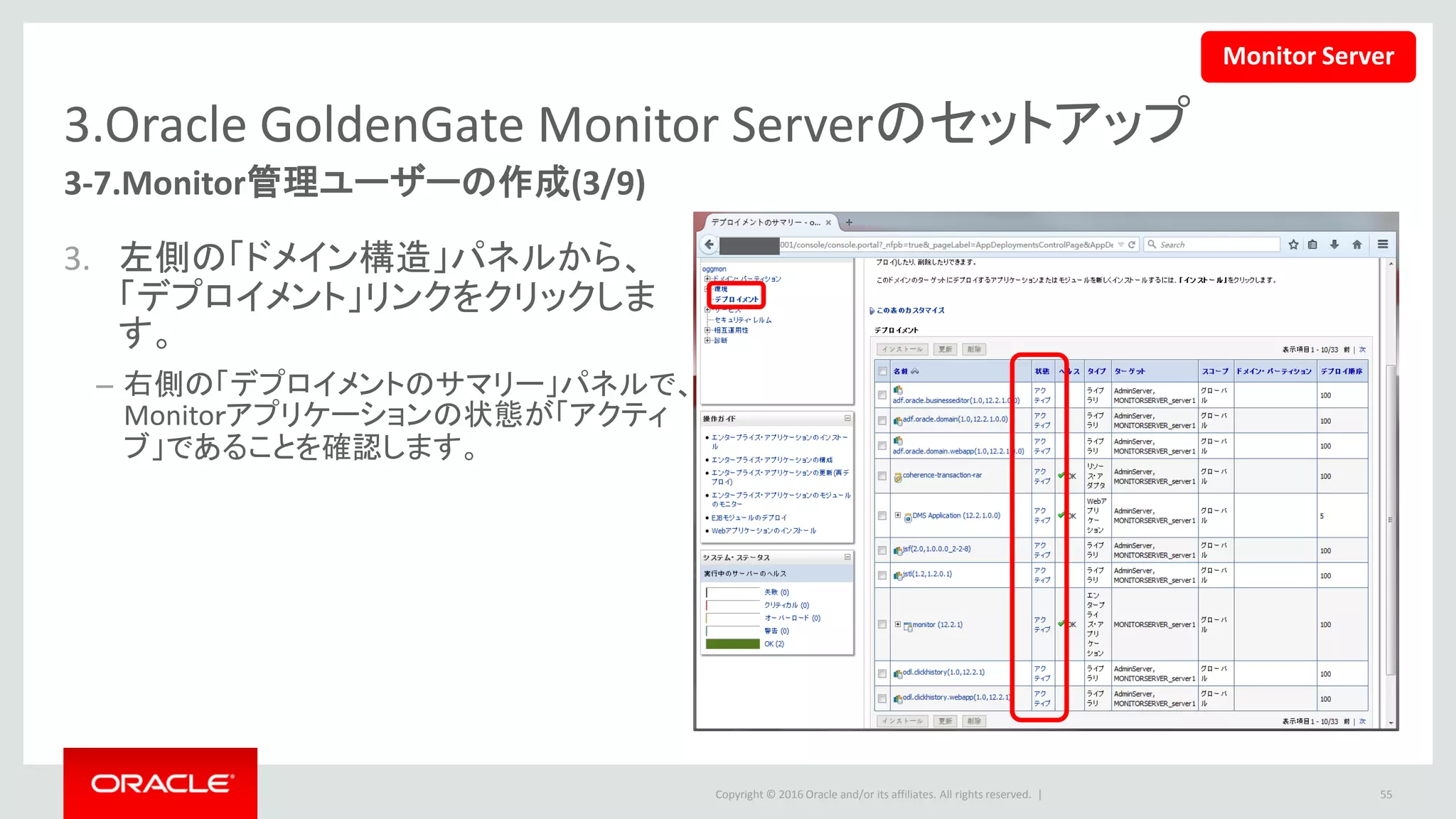The image size is (1456, 819).
Task: Open デプロイメント in the domain tree
Action: click(x=737, y=299)
